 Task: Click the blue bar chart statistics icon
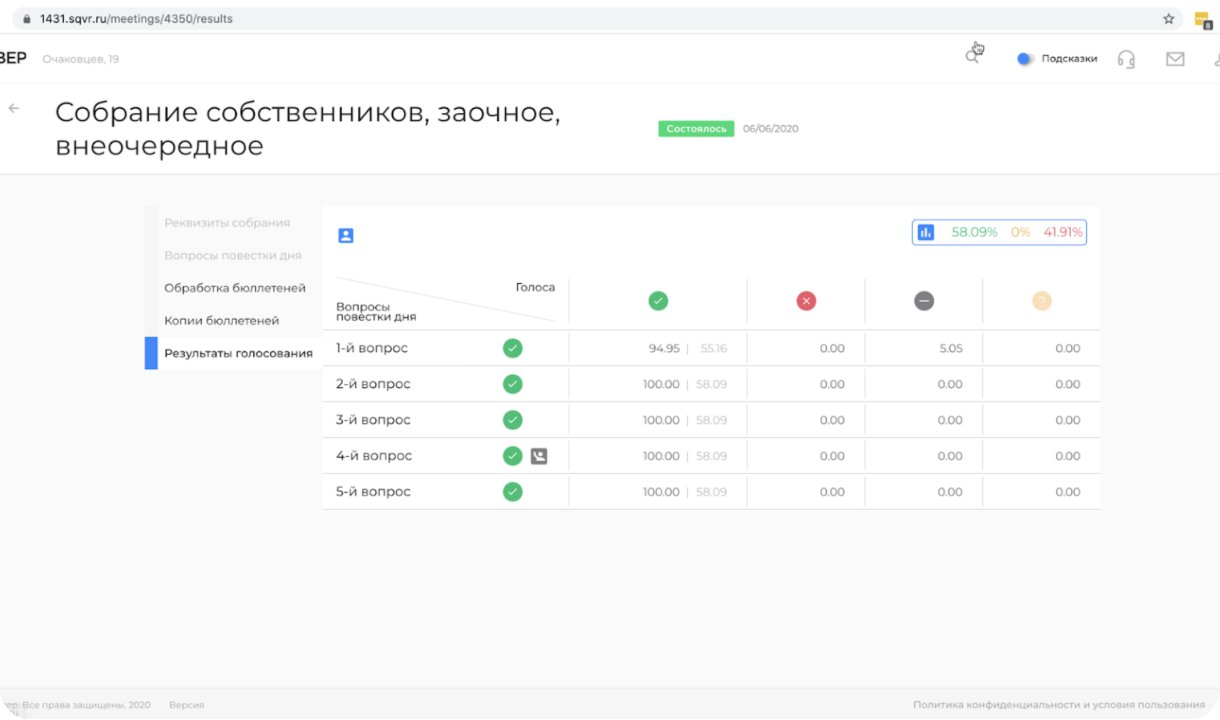(926, 232)
